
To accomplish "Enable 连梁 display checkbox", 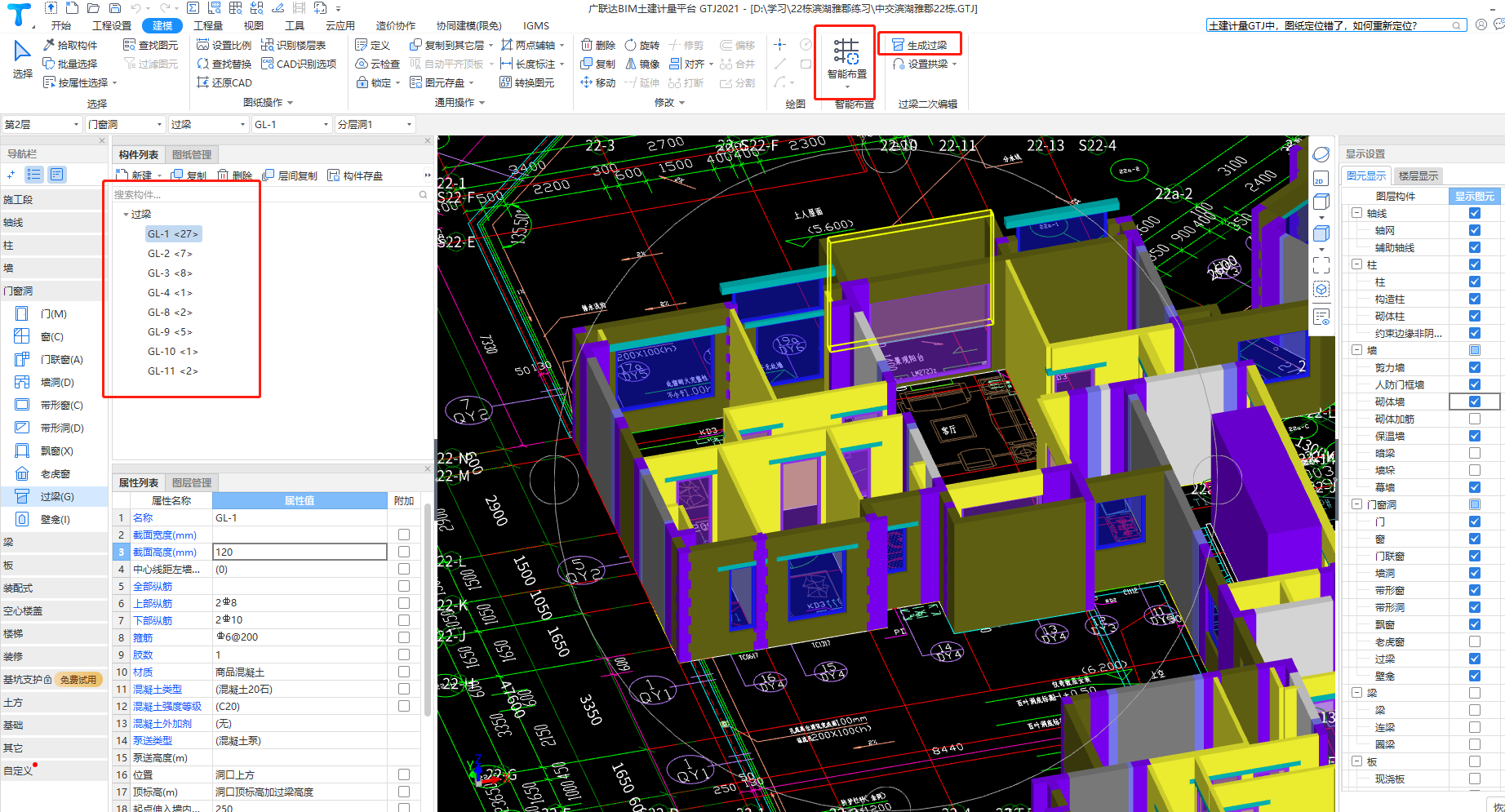I will (x=1474, y=727).
